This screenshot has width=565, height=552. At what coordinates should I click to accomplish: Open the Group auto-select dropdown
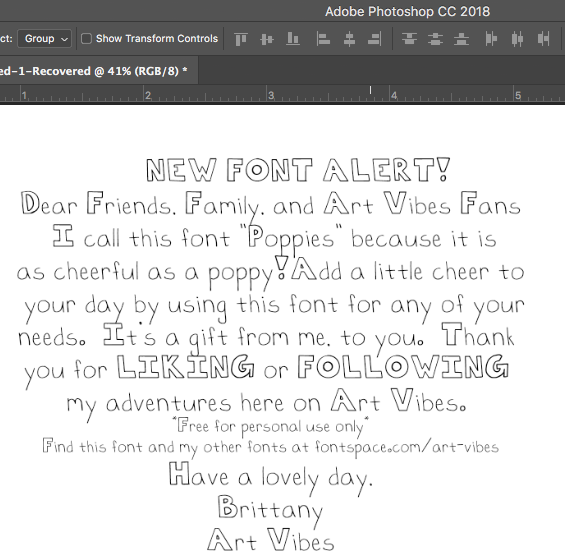[x=45, y=39]
